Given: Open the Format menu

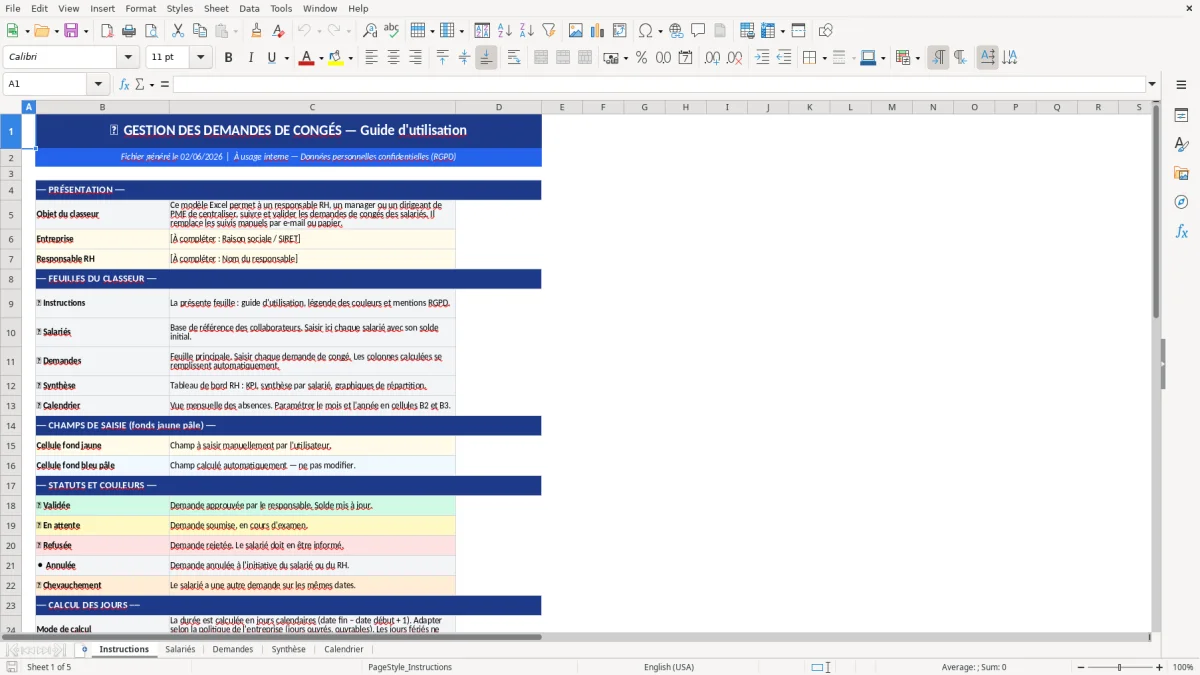Looking at the screenshot, I should pyautogui.click(x=140, y=8).
